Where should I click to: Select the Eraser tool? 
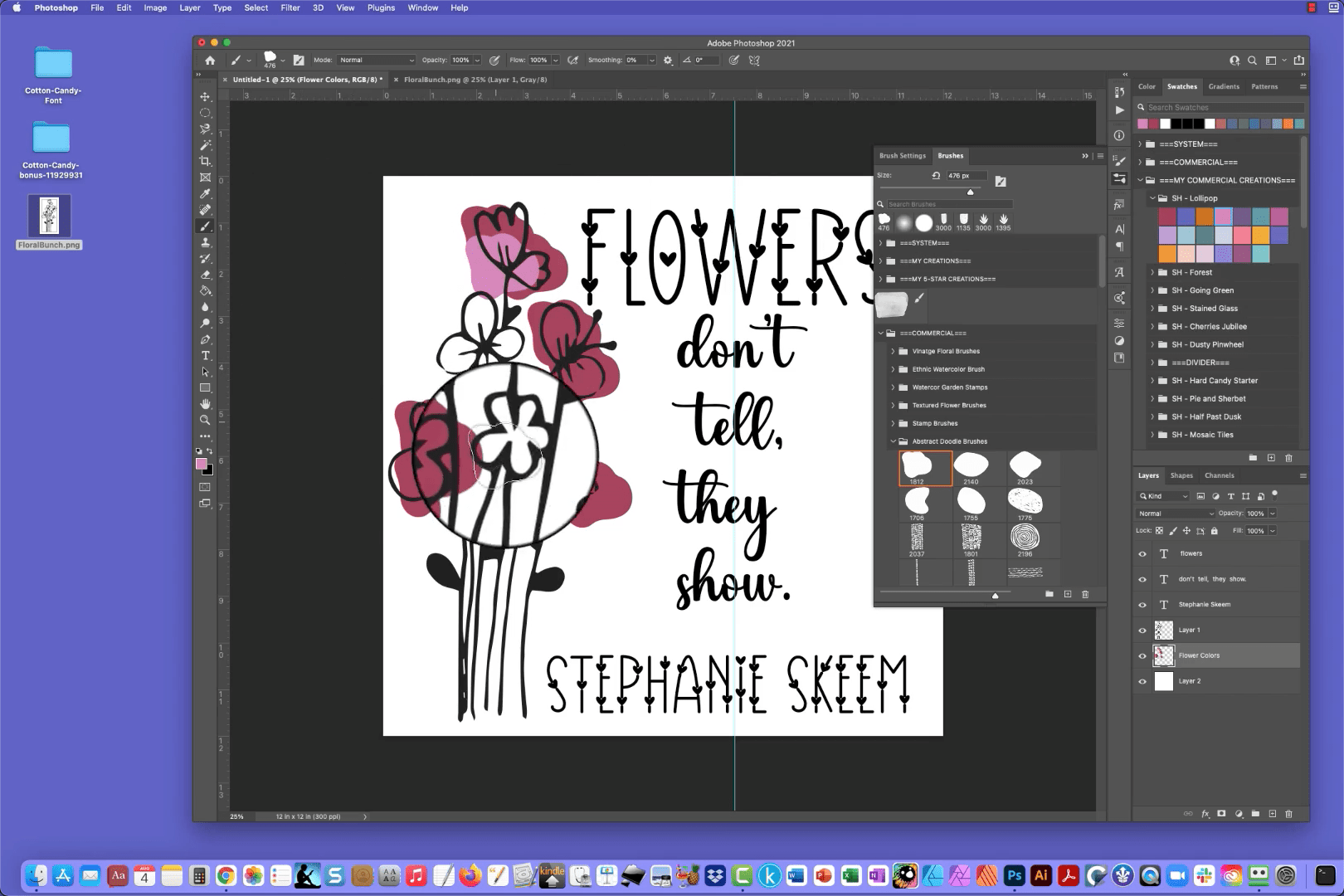(205, 275)
